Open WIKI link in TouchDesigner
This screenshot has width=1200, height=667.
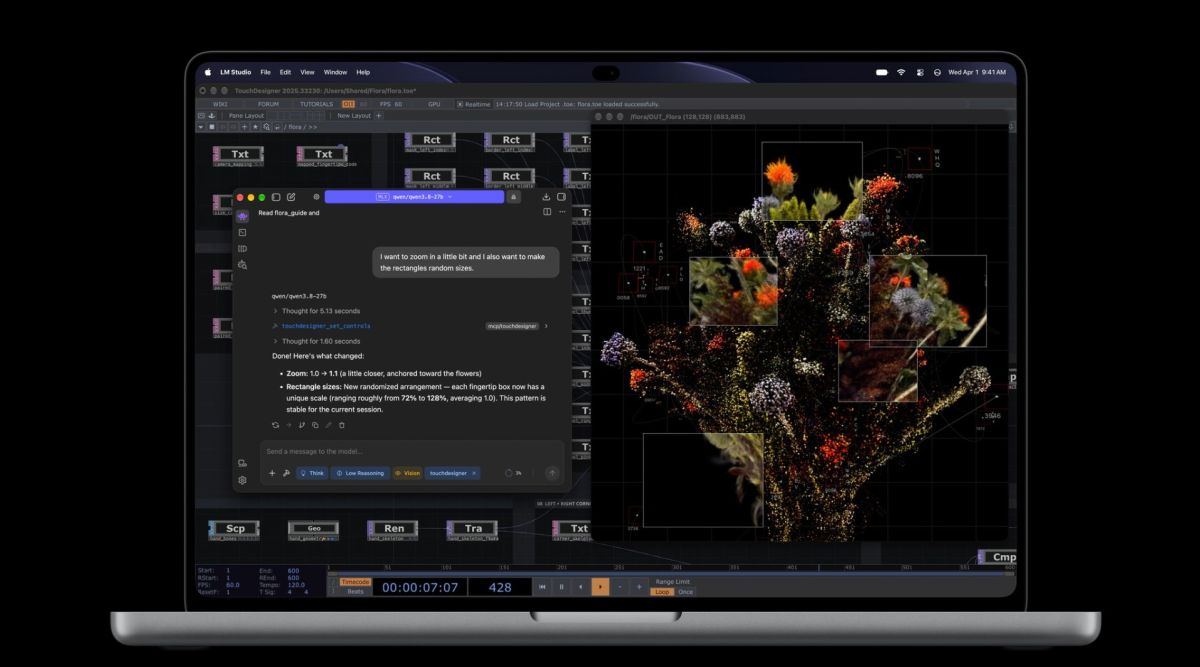tap(220, 104)
